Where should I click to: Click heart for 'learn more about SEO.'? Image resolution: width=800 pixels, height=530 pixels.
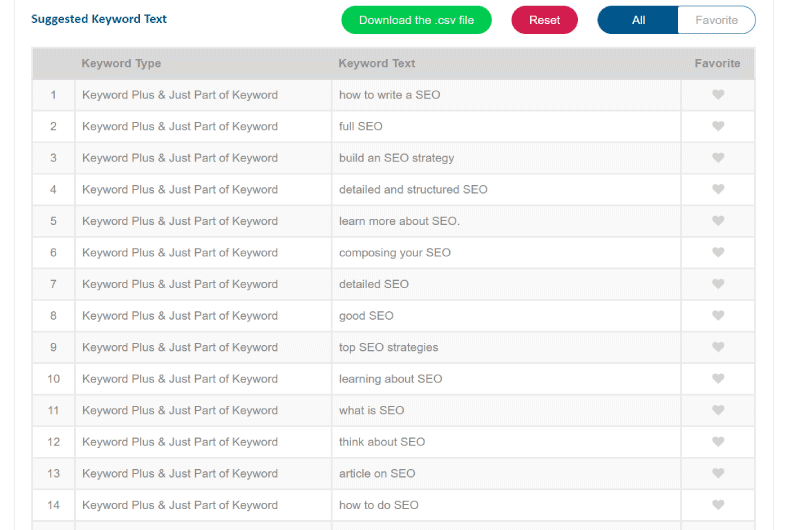pyautogui.click(x=718, y=221)
